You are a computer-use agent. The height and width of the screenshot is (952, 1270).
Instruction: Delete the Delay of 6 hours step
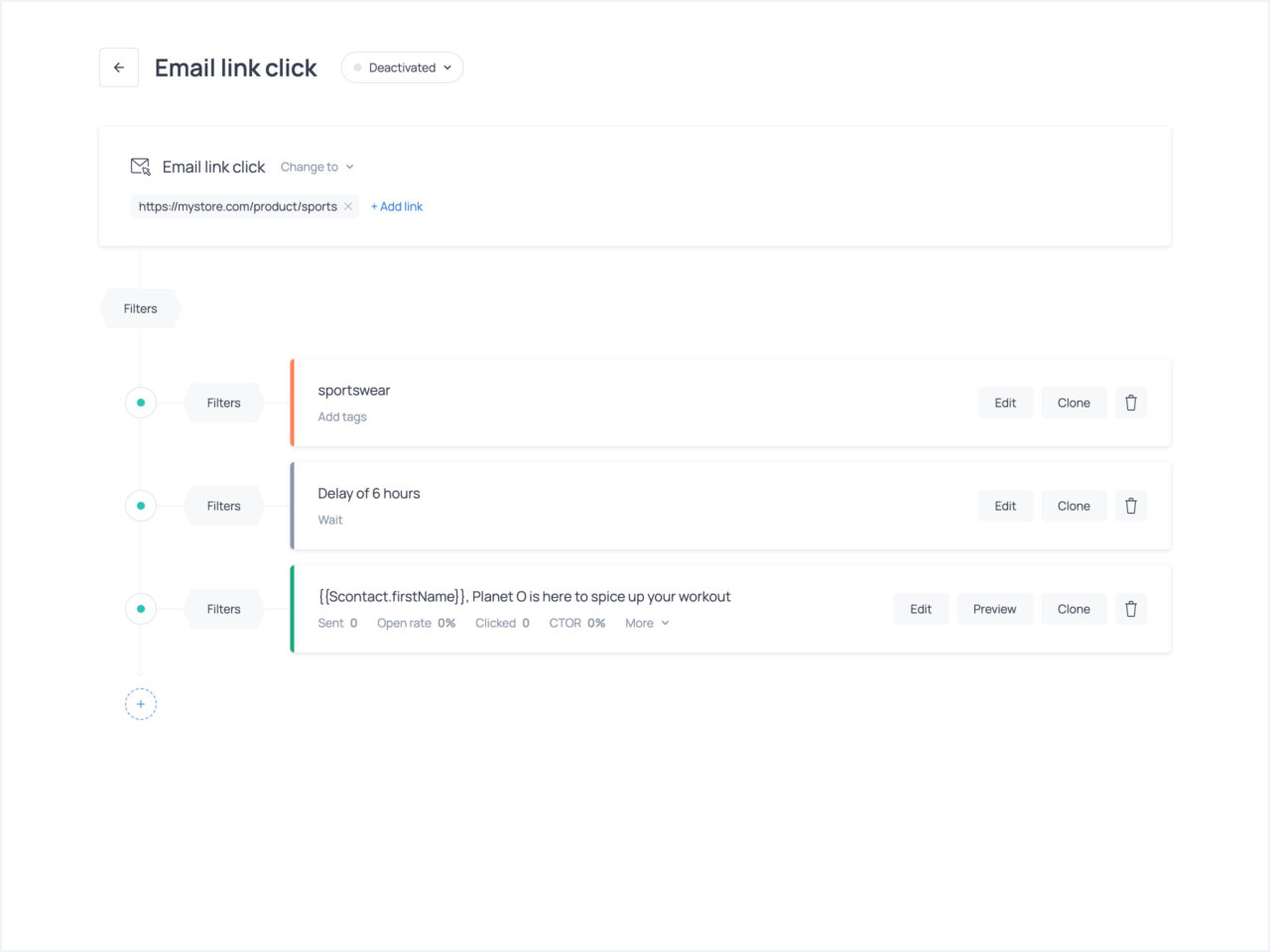1130,506
